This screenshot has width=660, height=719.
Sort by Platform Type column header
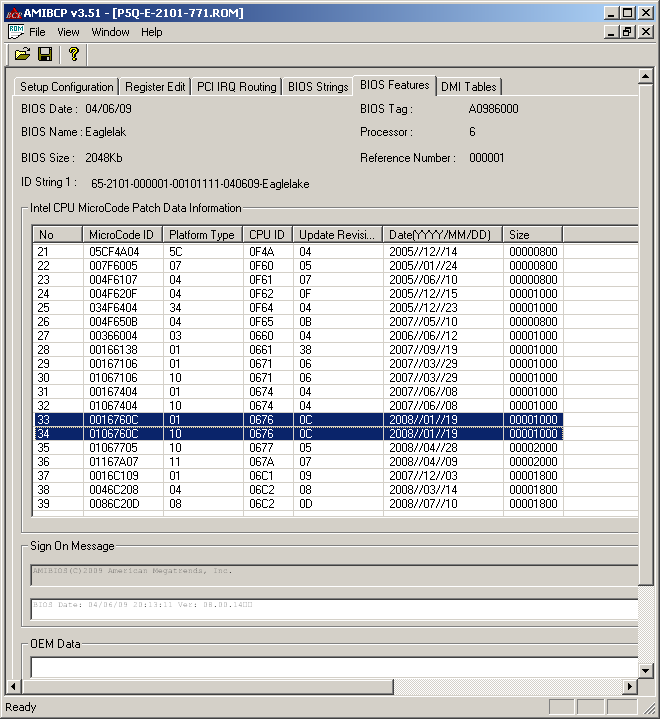[203, 234]
